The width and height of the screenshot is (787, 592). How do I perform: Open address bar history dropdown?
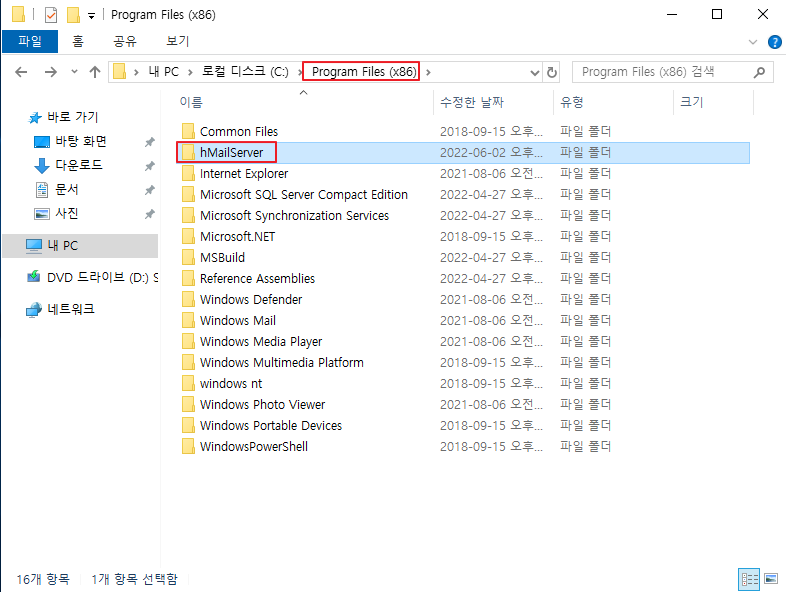(535, 73)
